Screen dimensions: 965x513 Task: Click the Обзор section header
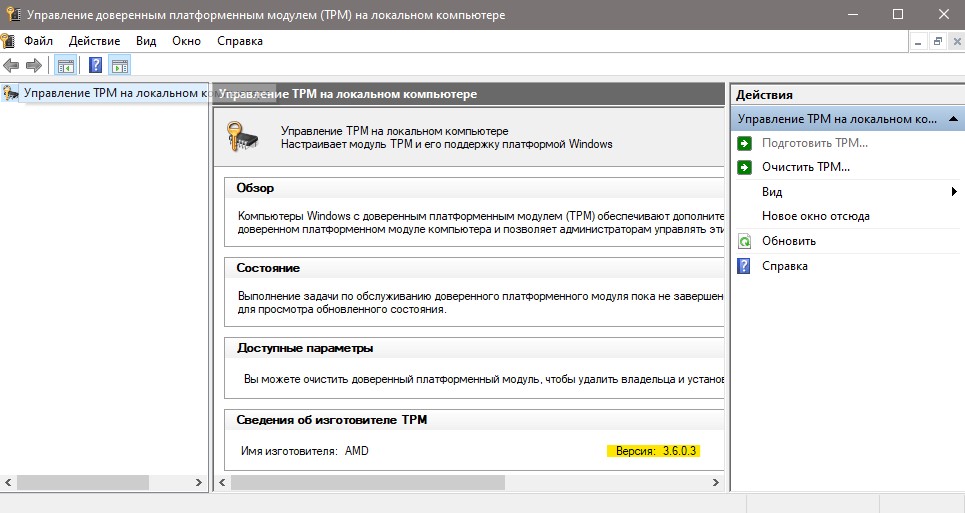[x=255, y=188]
